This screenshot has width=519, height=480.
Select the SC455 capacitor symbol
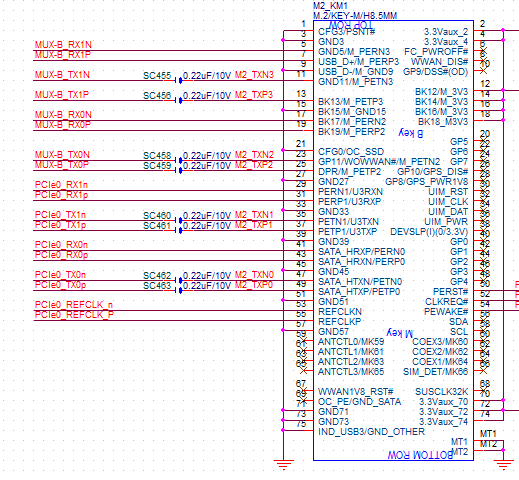[x=178, y=80]
